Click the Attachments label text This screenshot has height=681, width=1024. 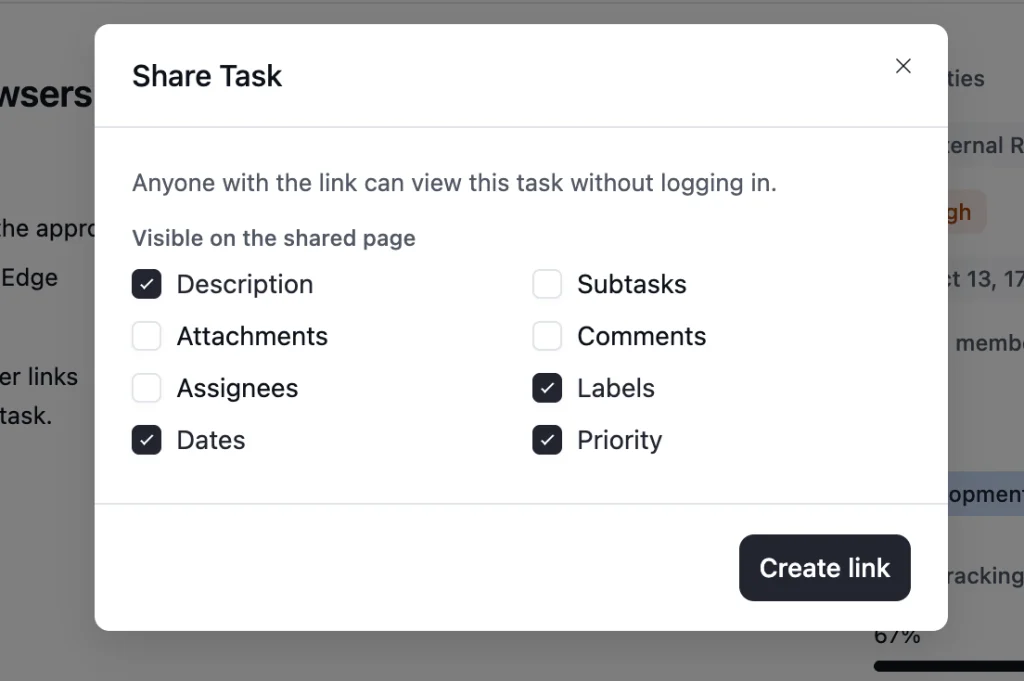click(x=252, y=336)
